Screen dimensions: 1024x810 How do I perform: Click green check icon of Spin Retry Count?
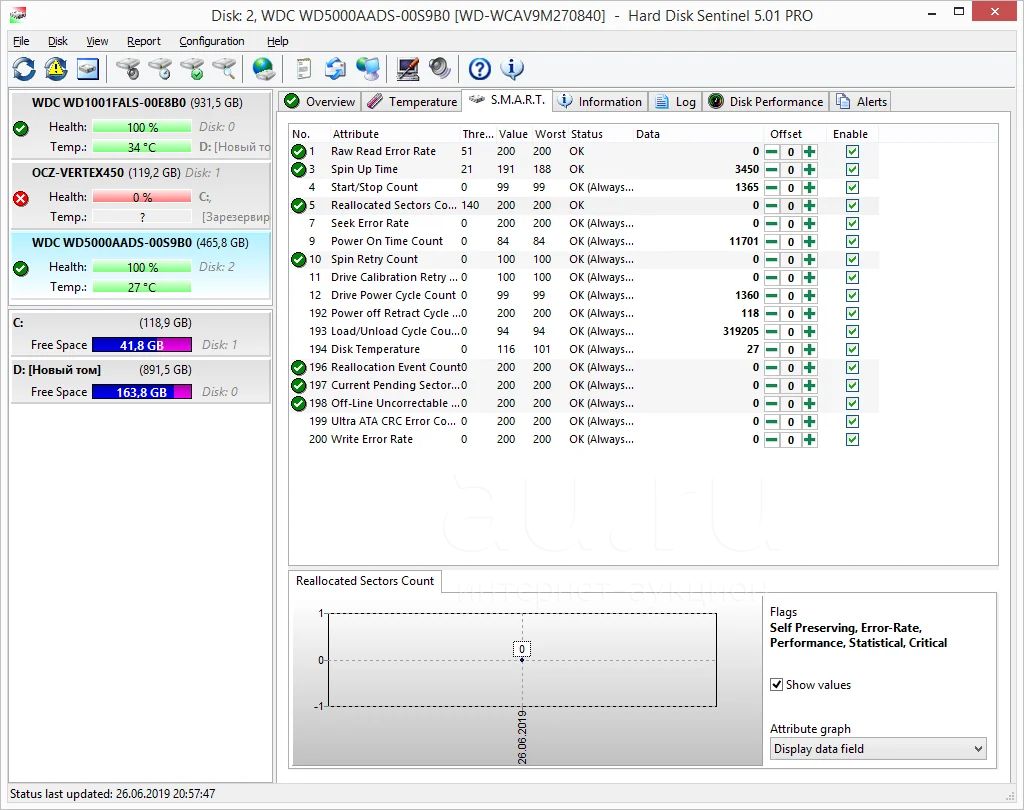point(298,260)
